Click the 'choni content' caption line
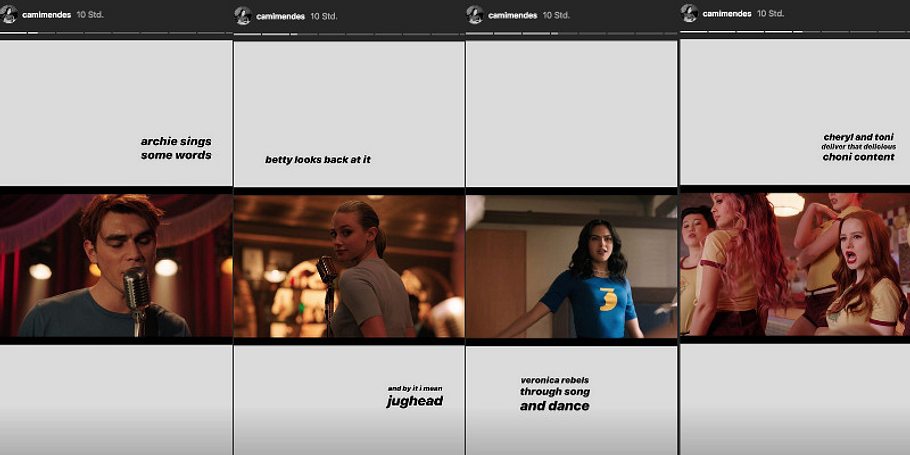 858,157
